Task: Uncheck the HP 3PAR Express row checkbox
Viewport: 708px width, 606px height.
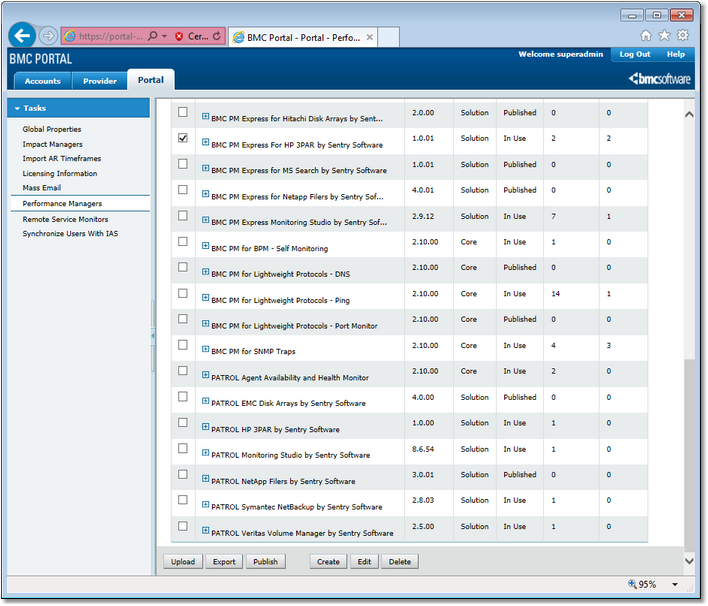Action: pyautogui.click(x=183, y=138)
